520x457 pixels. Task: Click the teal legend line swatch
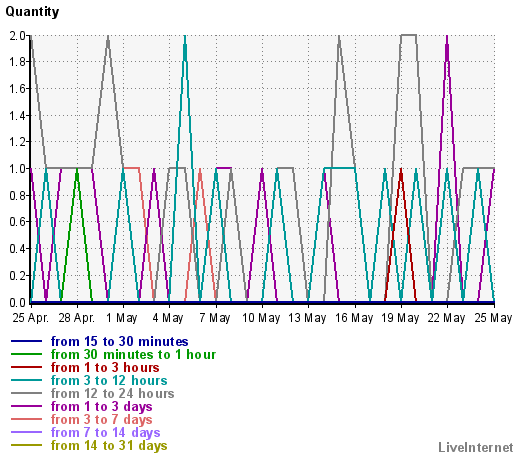point(26,380)
